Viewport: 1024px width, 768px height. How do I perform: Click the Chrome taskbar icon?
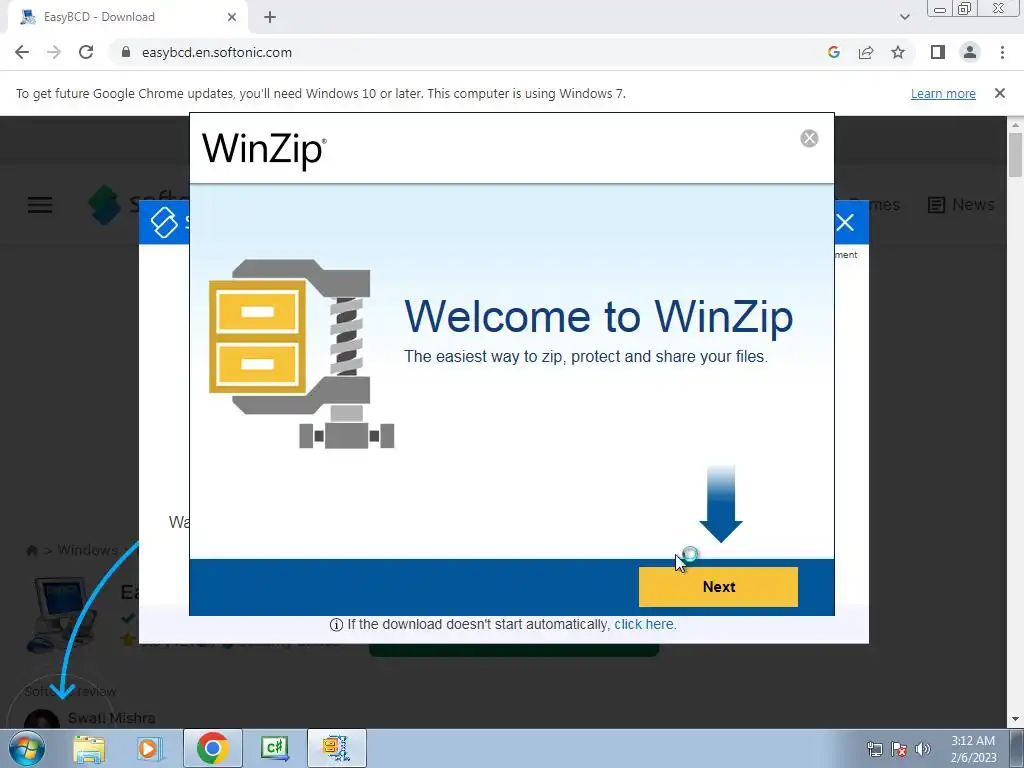[212, 748]
